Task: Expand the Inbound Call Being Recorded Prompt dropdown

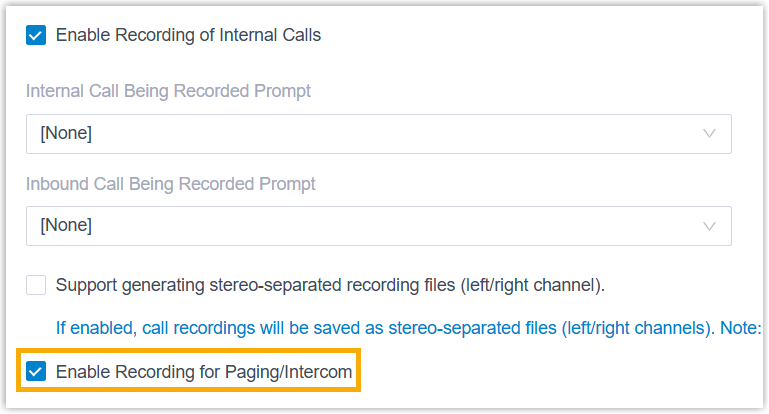Action: 378,225
